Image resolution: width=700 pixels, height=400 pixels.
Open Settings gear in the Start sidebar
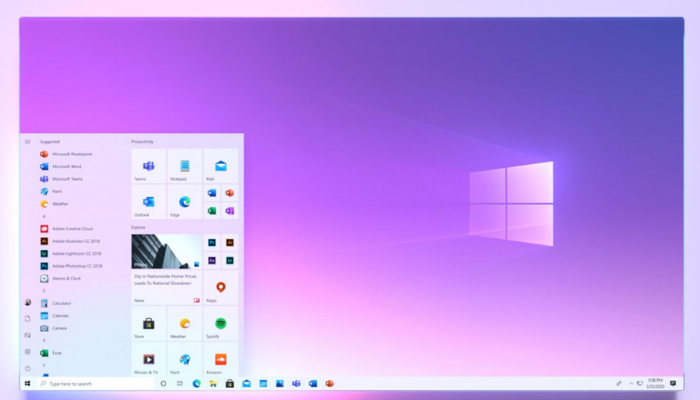(28, 352)
